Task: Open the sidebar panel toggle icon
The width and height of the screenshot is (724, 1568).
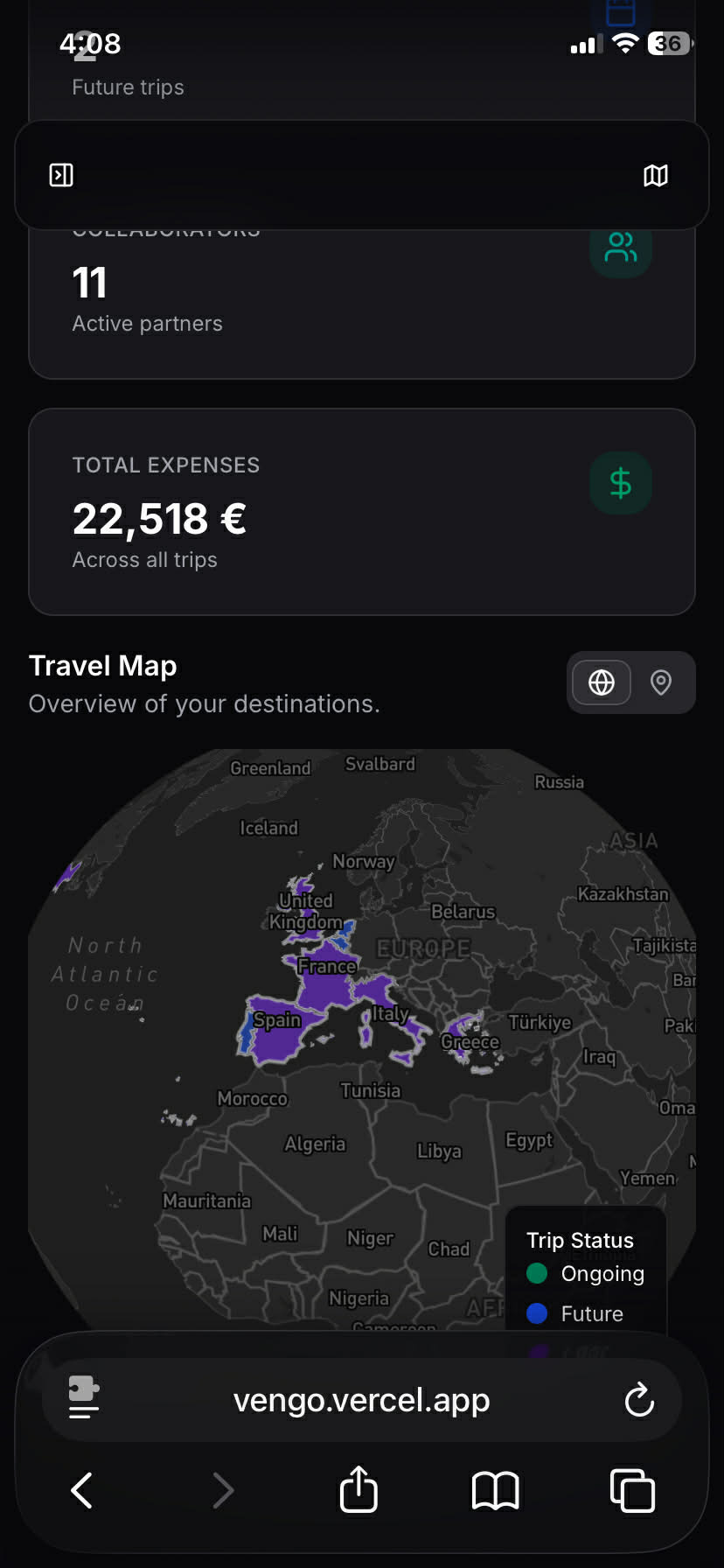Action: tap(61, 175)
